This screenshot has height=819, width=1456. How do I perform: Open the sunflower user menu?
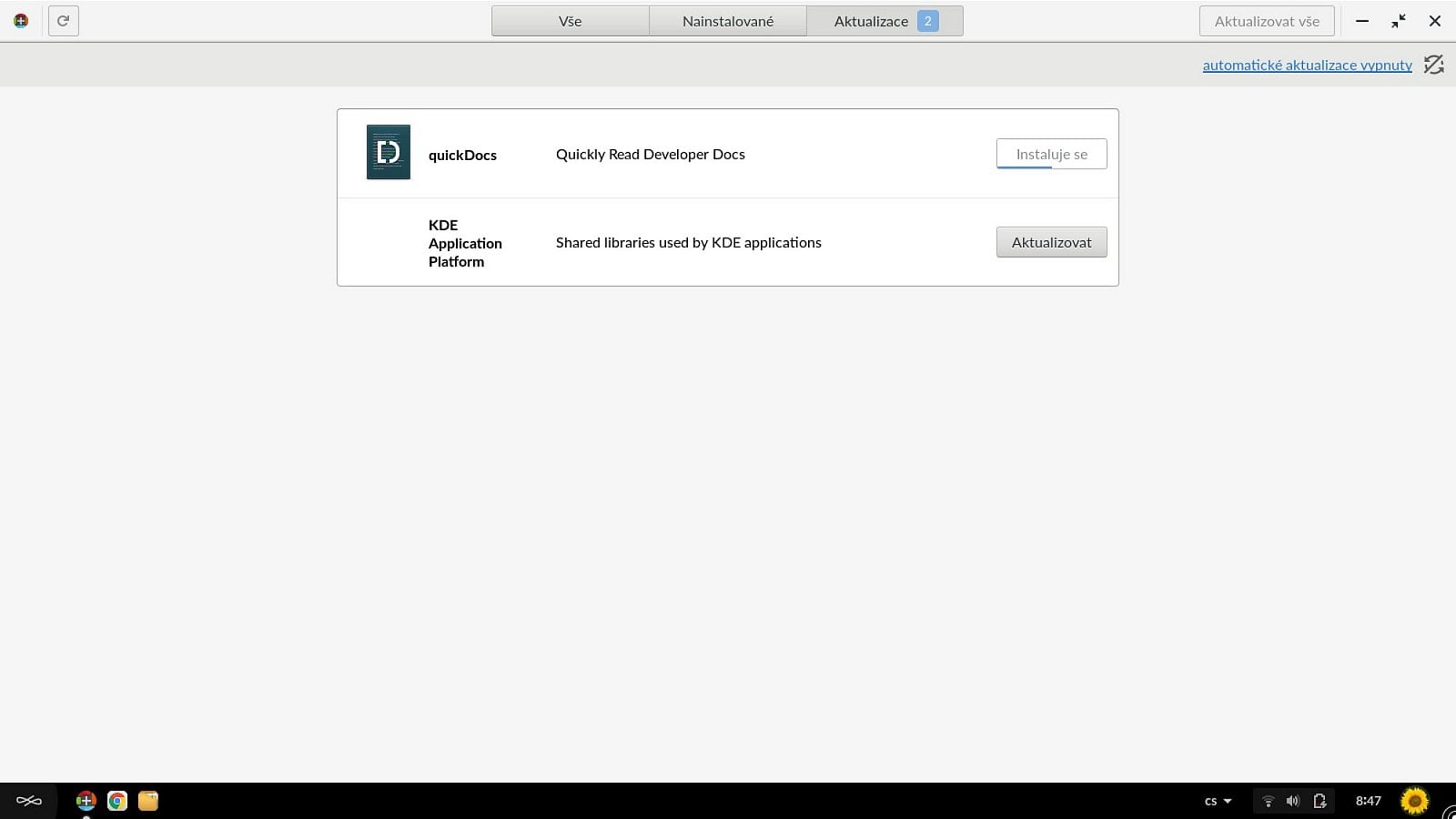pos(1415,801)
